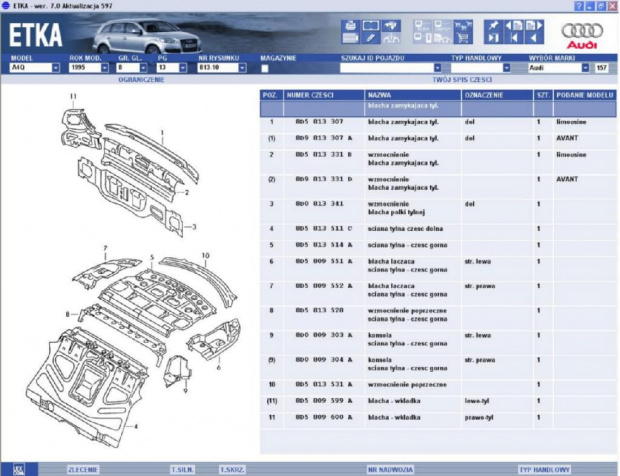The width and height of the screenshot is (620, 476).
Task: Select part number 8D5 813 331 B
Action: (324, 155)
